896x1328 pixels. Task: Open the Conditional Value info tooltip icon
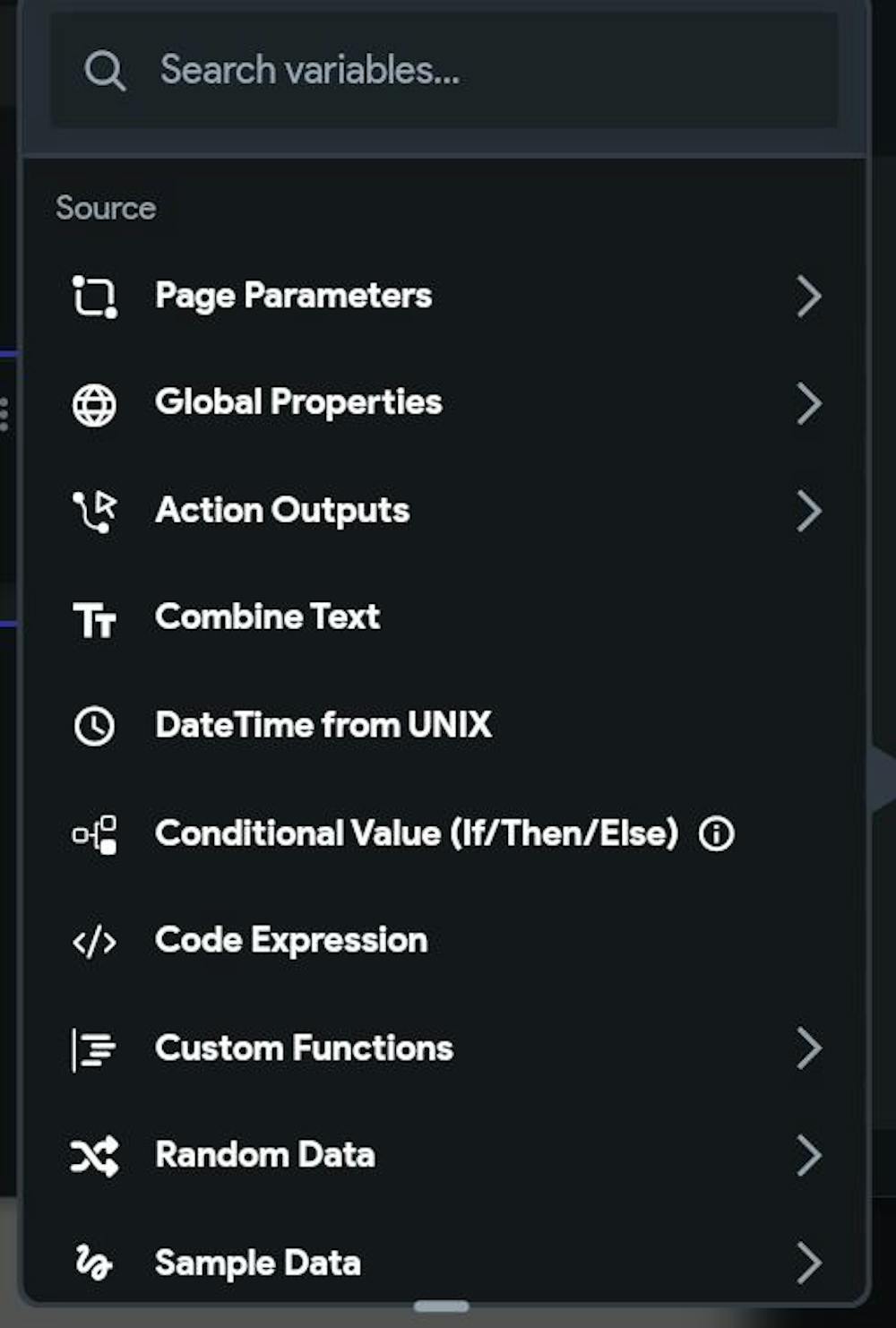716,834
